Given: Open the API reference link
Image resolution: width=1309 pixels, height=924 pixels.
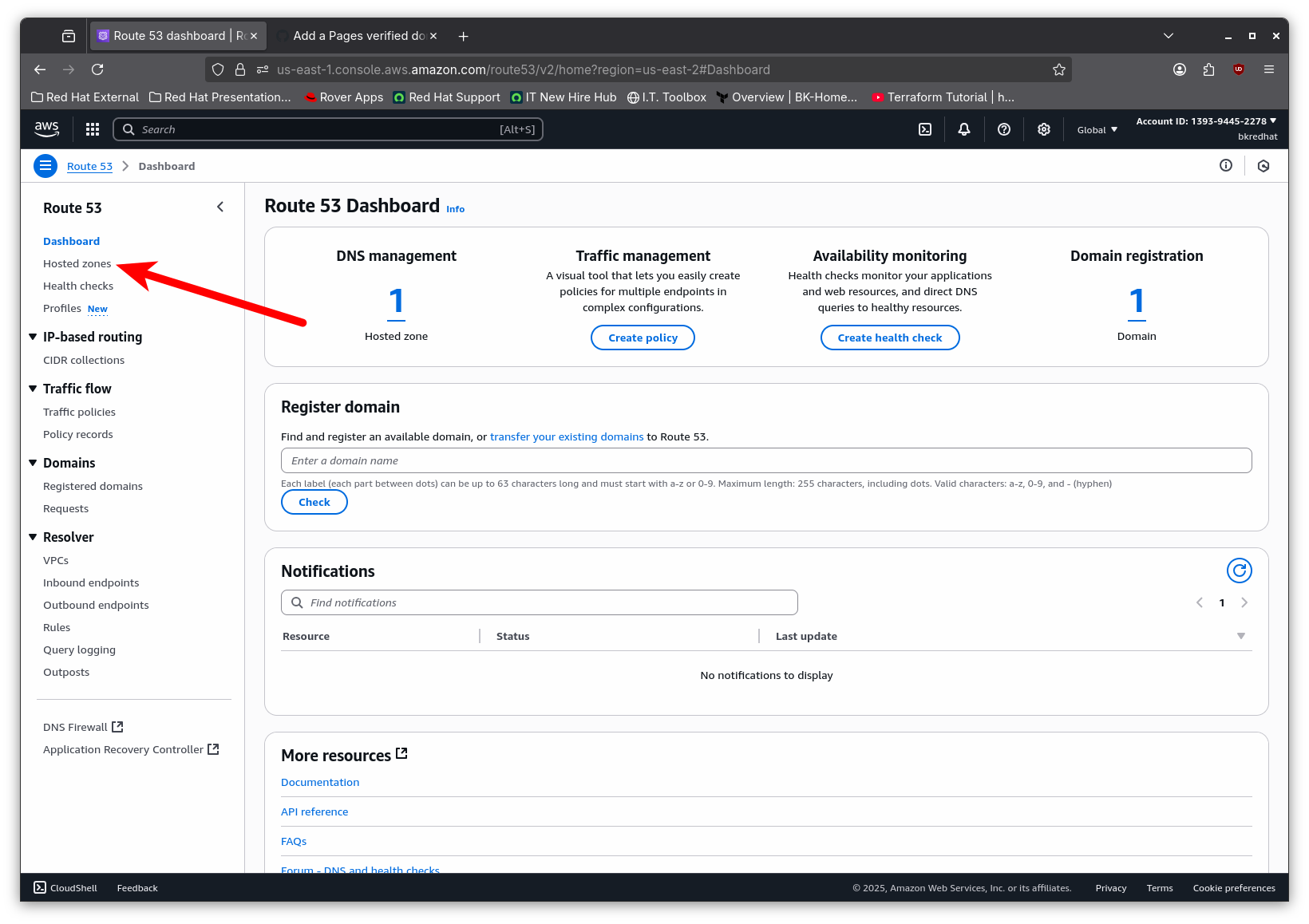Looking at the screenshot, I should 314,811.
